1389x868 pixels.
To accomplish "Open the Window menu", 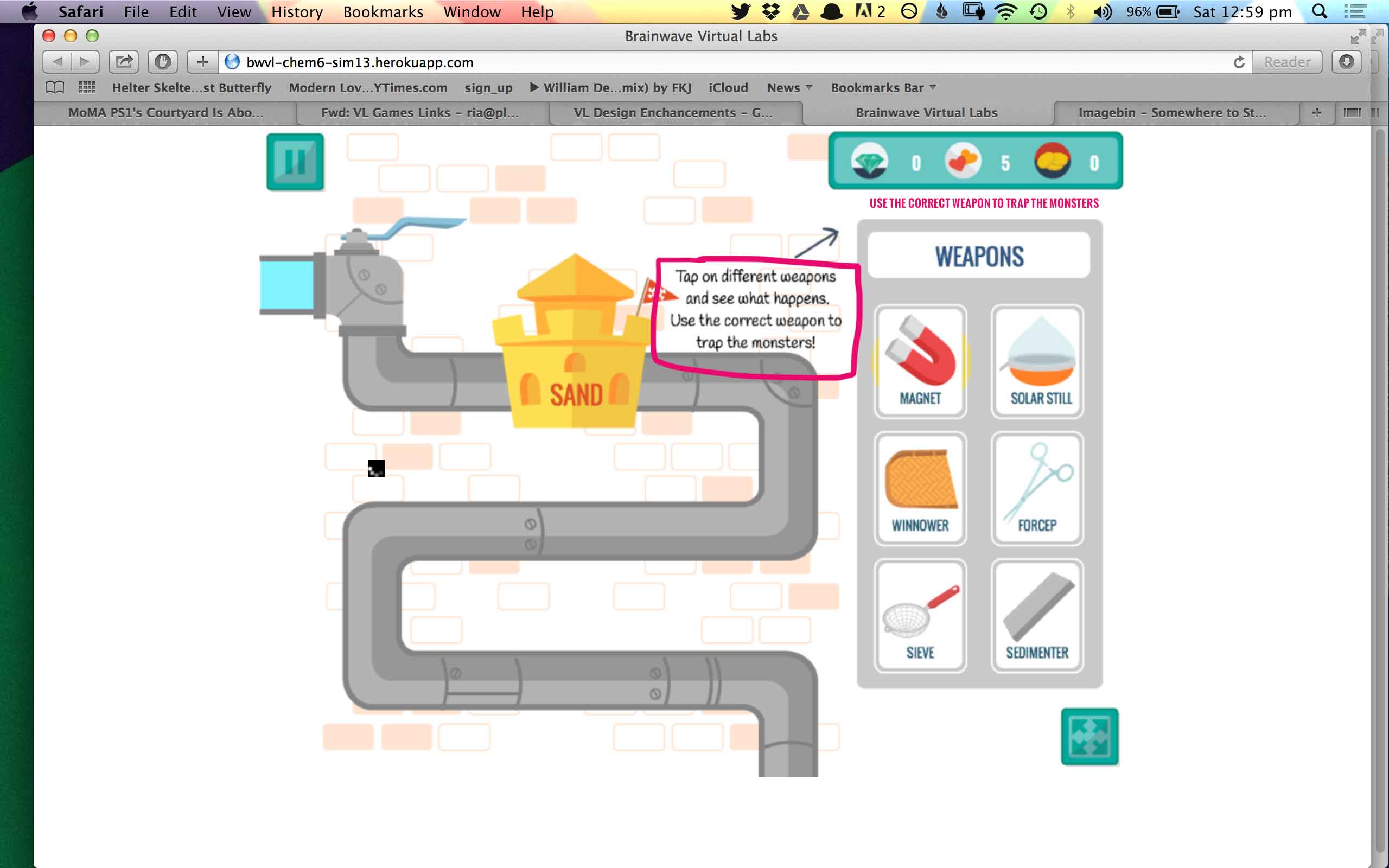I will [472, 11].
